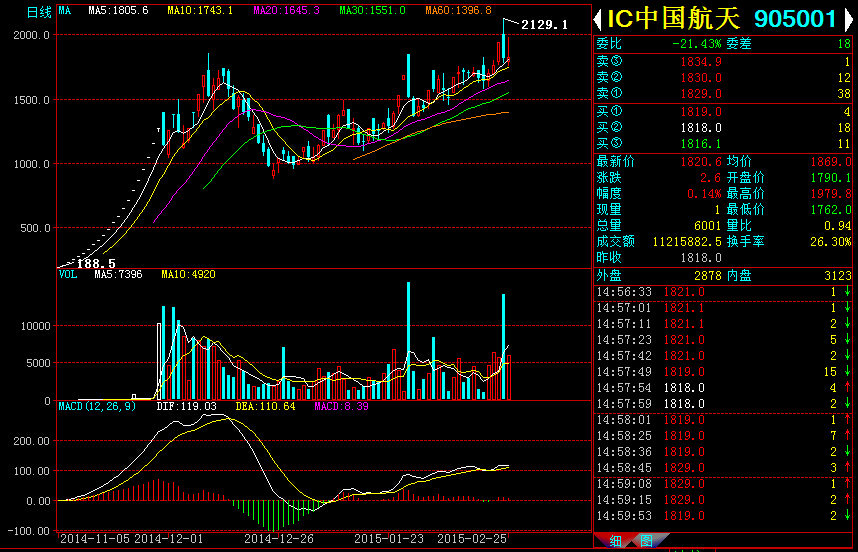
Task: Select the MA30:1551.0 readout
Action: pyautogui.click(x=373, y=10)
